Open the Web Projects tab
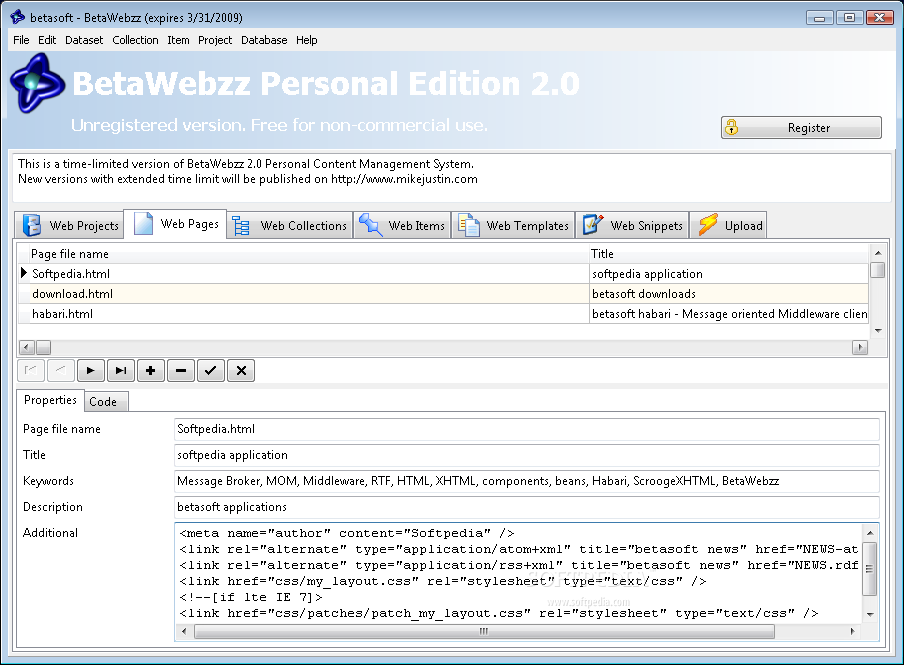 (x=70, y=226)
